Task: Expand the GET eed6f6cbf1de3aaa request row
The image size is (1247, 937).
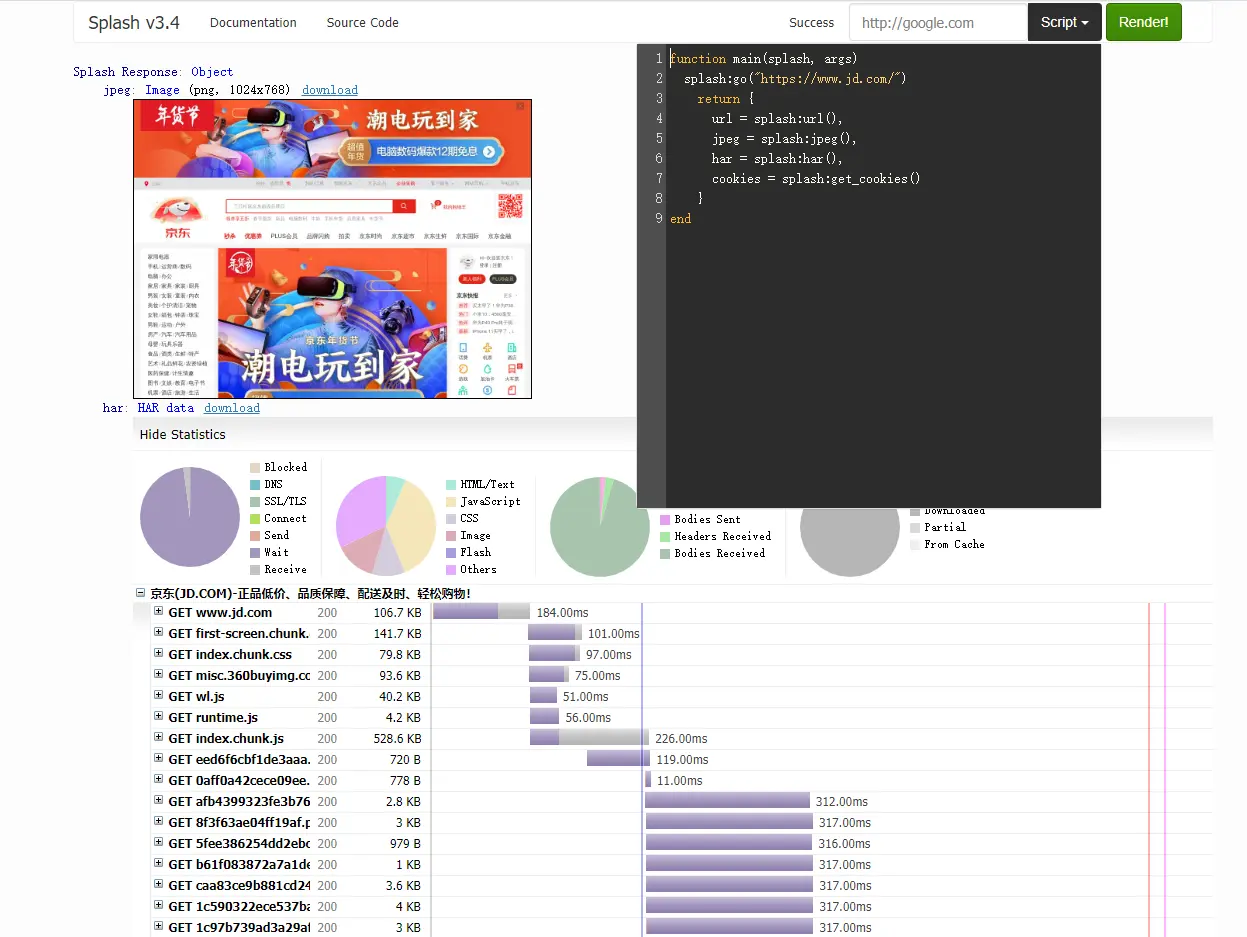Action: [x=158, y=758]
